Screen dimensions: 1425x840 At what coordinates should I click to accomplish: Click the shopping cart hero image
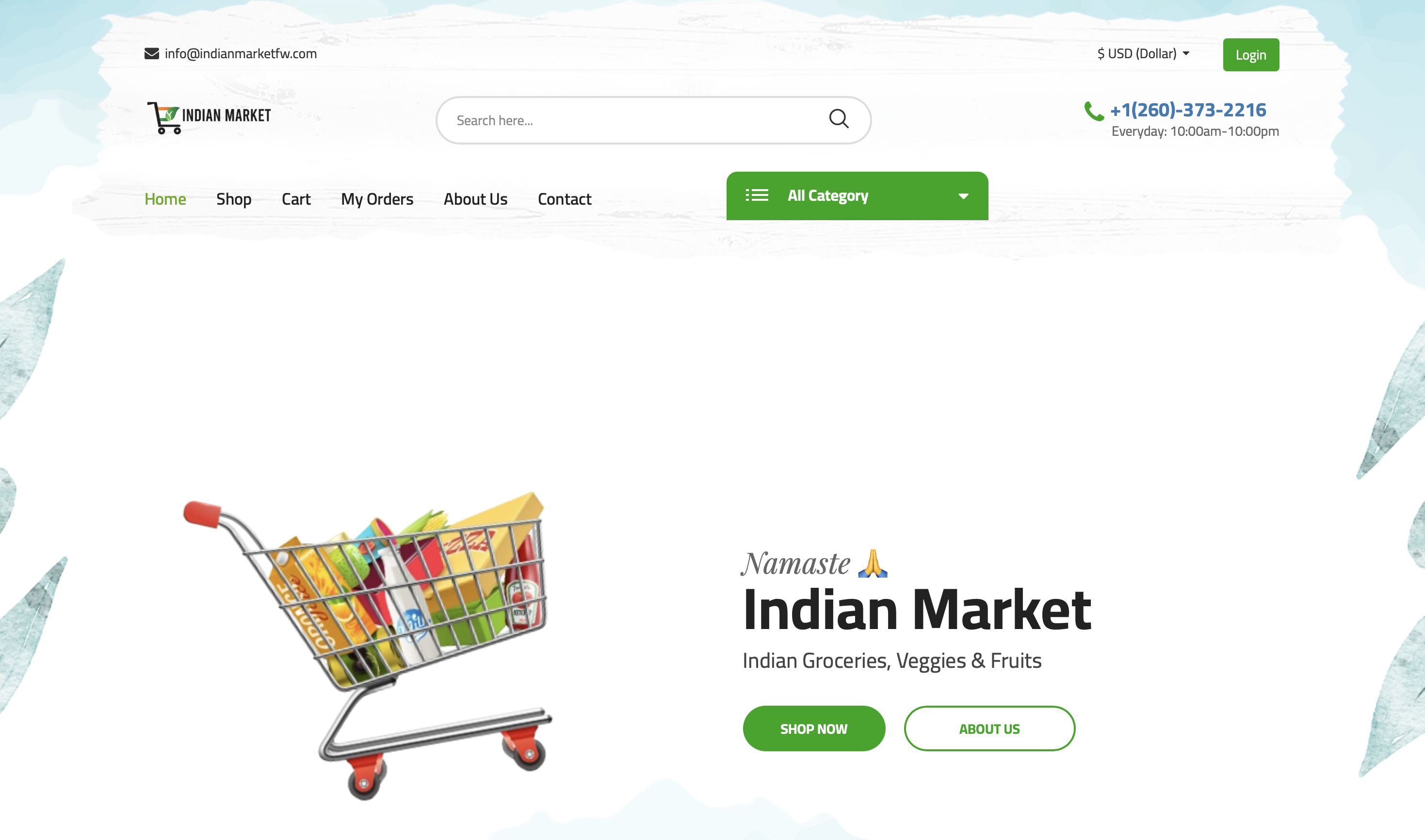point(368,646)
